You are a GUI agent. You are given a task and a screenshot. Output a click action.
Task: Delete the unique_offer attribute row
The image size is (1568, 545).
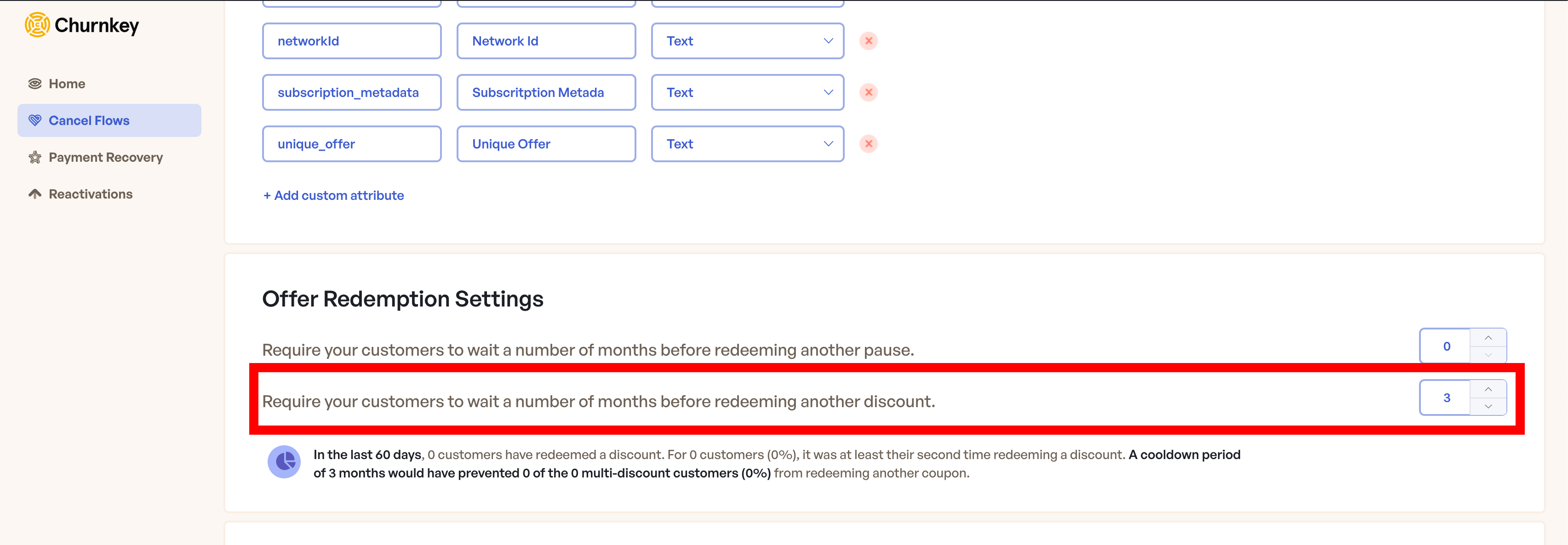868,144
